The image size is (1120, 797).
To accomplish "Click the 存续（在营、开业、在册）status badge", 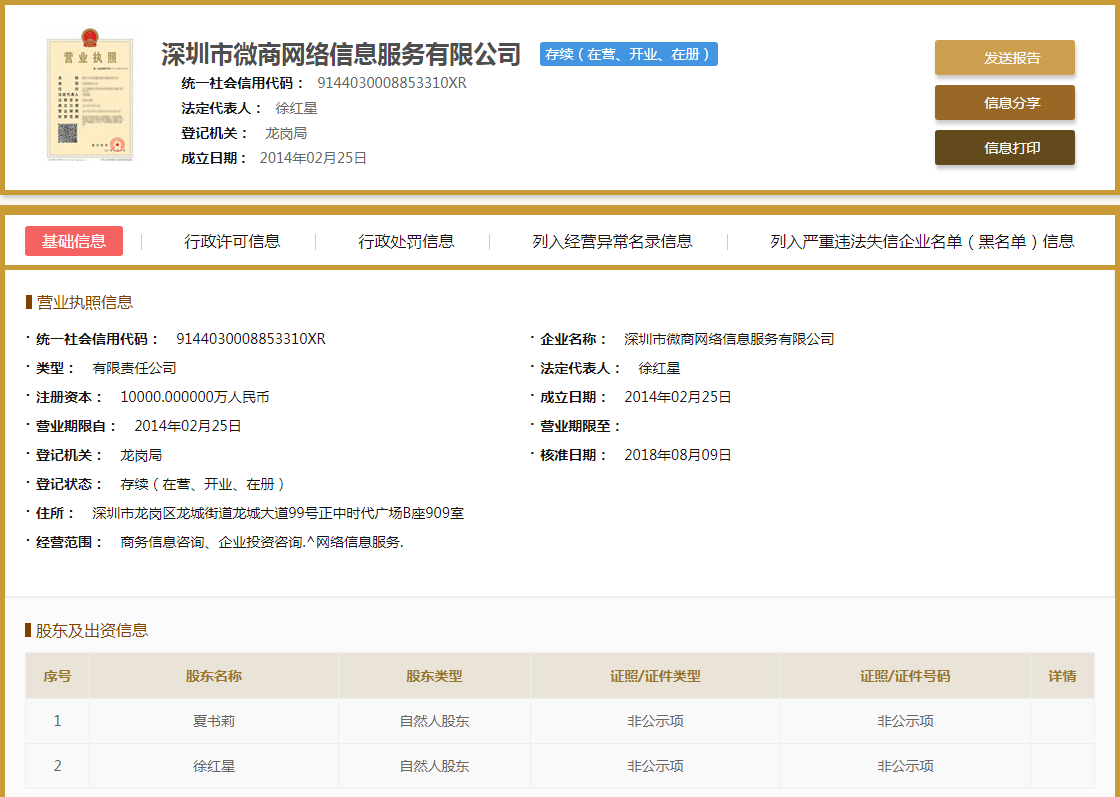I will (628, 54).
